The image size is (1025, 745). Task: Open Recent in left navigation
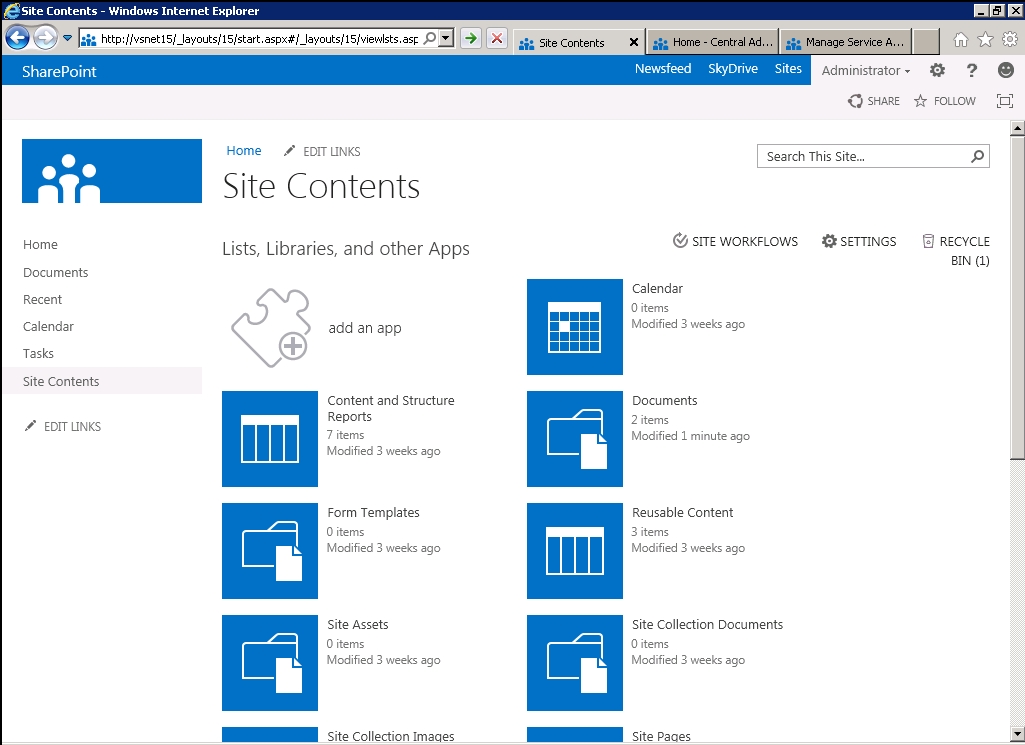pyautogui.click(x=42, y=299)
